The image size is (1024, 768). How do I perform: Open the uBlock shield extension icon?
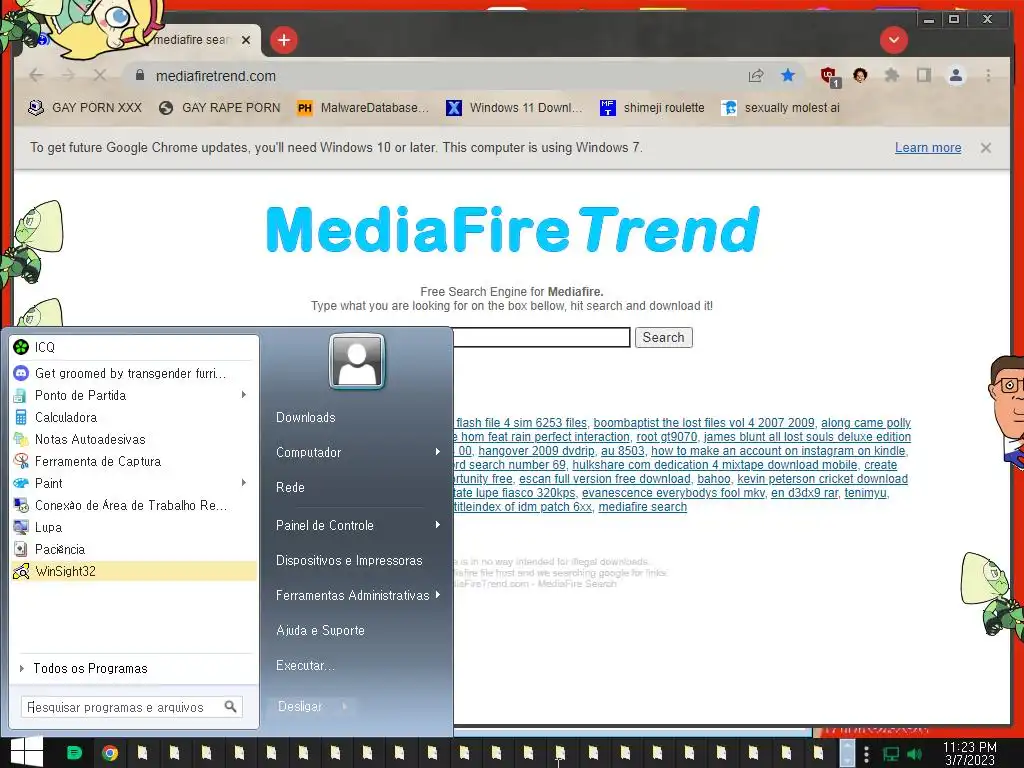(829, 76)
